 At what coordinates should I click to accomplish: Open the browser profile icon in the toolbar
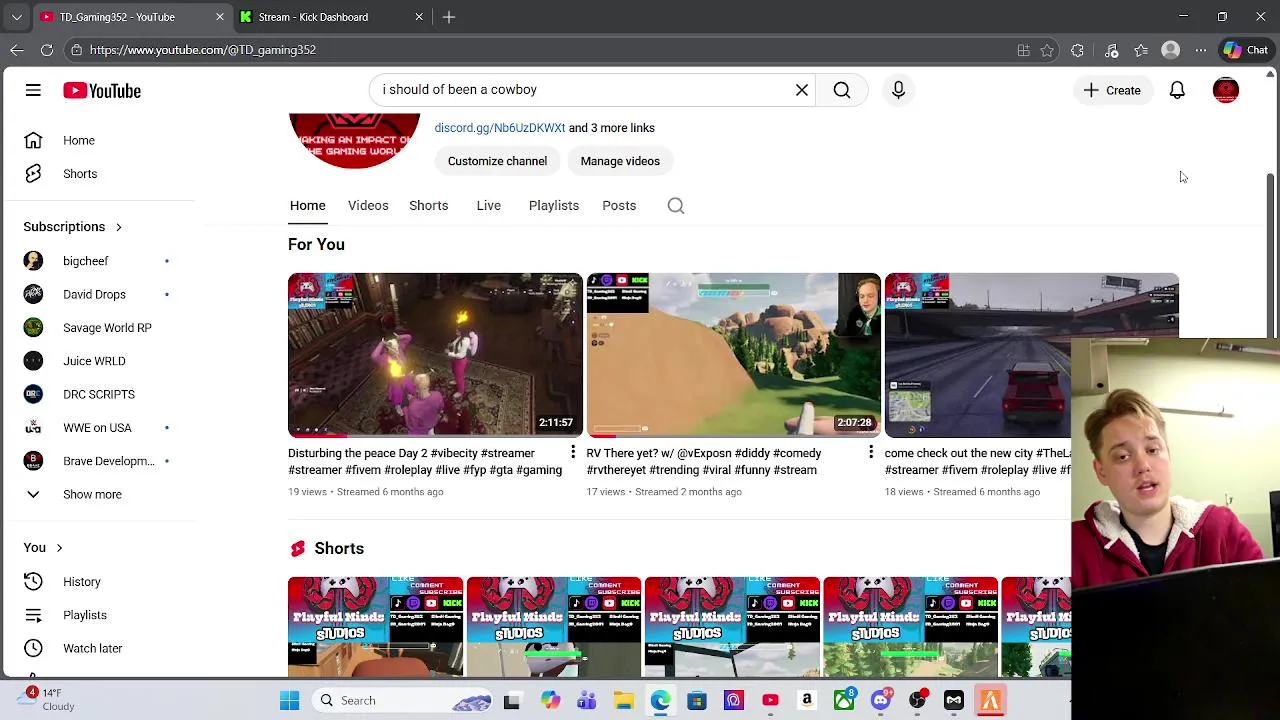coord(1171,50)
